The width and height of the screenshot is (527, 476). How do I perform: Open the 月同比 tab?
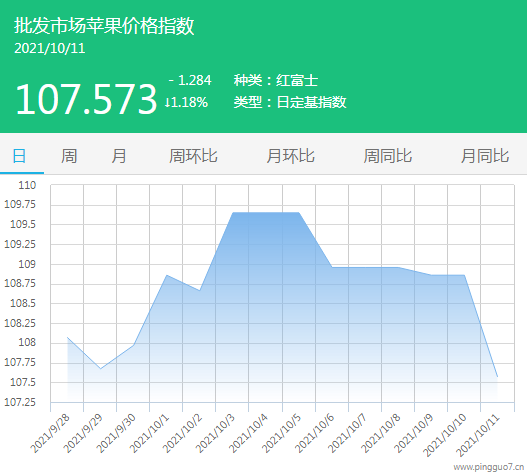485,156
